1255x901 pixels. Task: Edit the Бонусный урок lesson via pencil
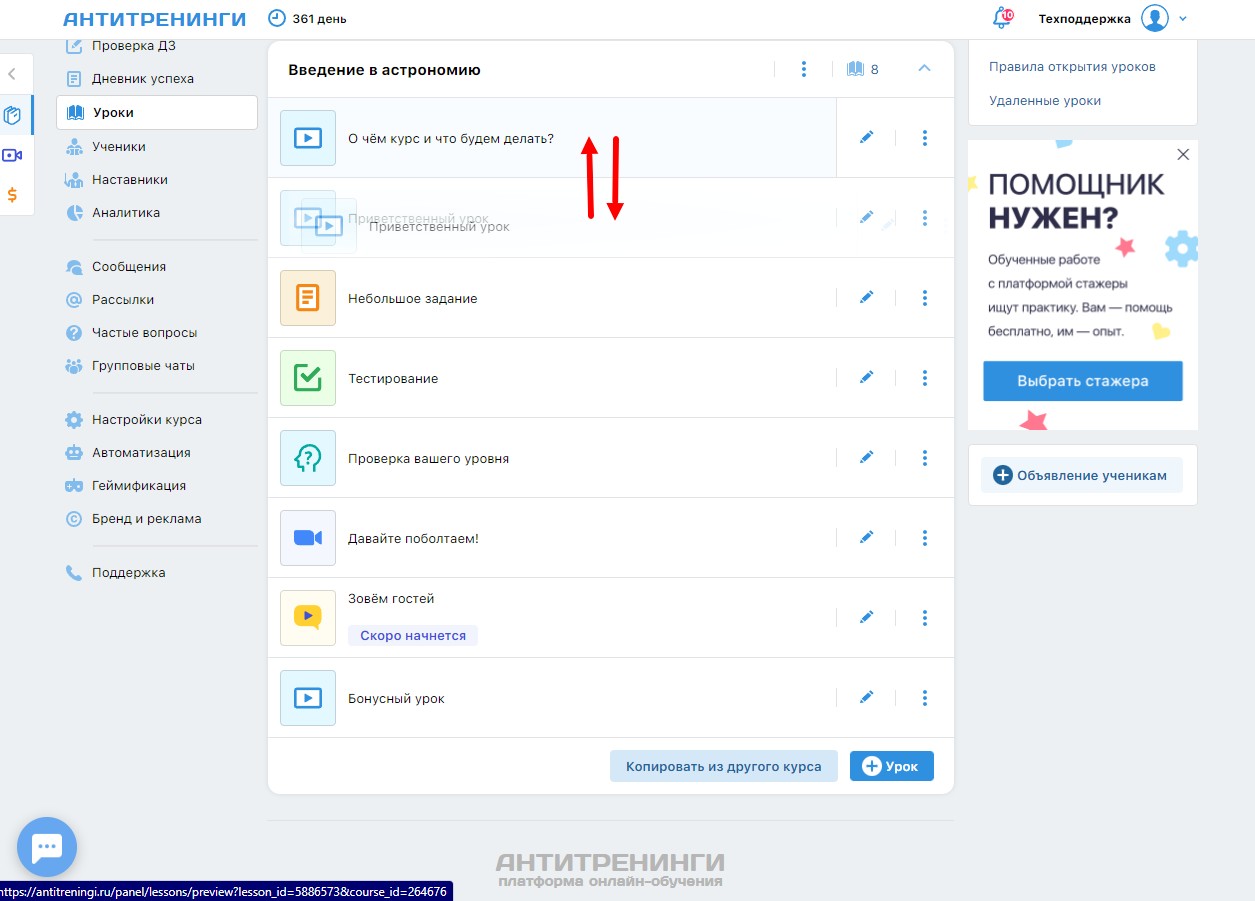(x=866, y=698)
